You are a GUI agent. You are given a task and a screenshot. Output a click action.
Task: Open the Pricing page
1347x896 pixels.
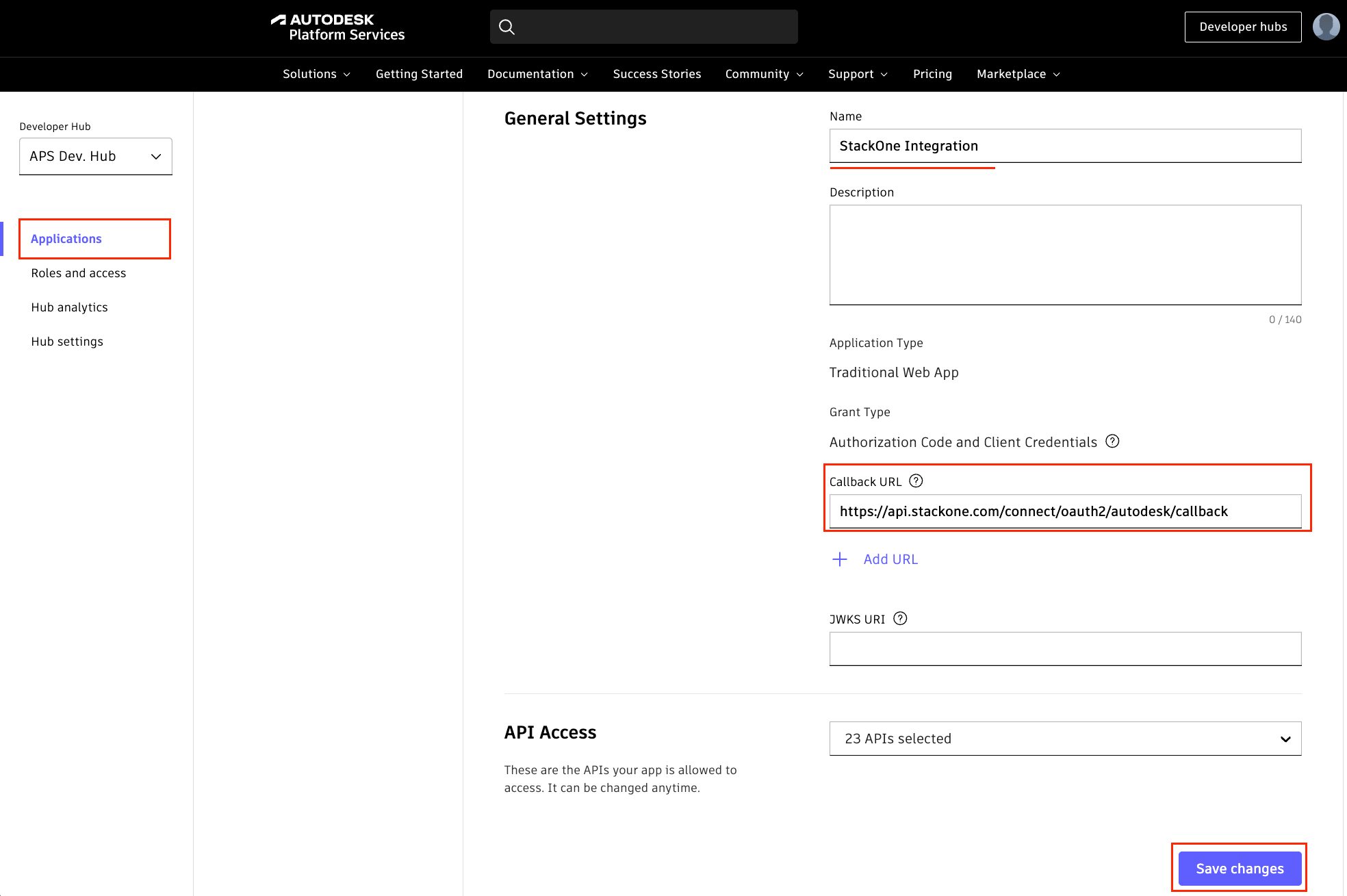932,74
